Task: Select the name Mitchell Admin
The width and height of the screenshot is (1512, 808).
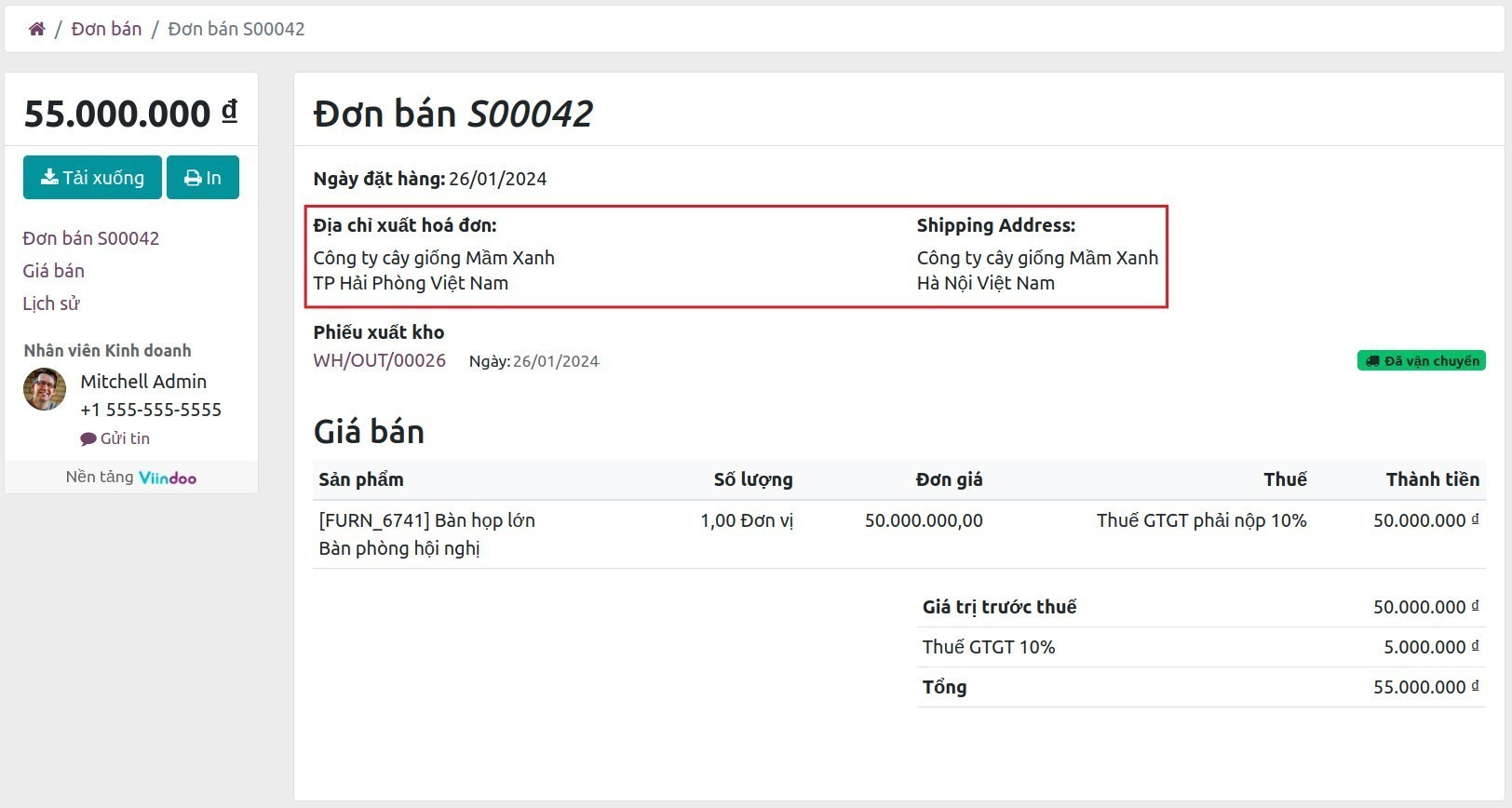Action: coord(143,382)
